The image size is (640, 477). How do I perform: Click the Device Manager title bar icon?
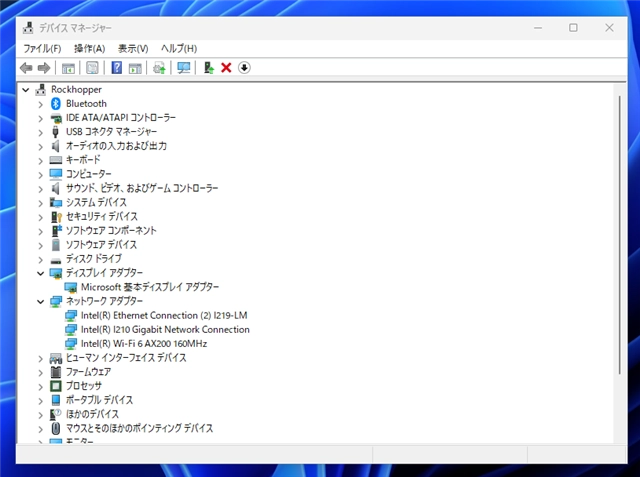click(28, 28)
